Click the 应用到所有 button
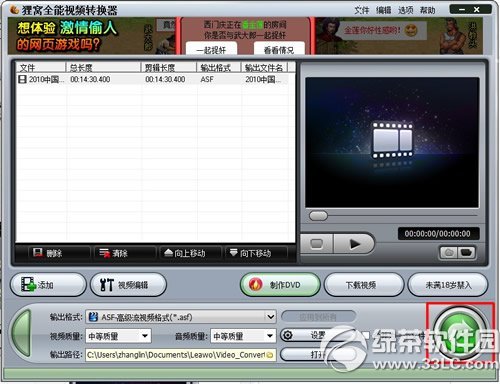Viewport: 500px width, 384px height. click(318, 316)
